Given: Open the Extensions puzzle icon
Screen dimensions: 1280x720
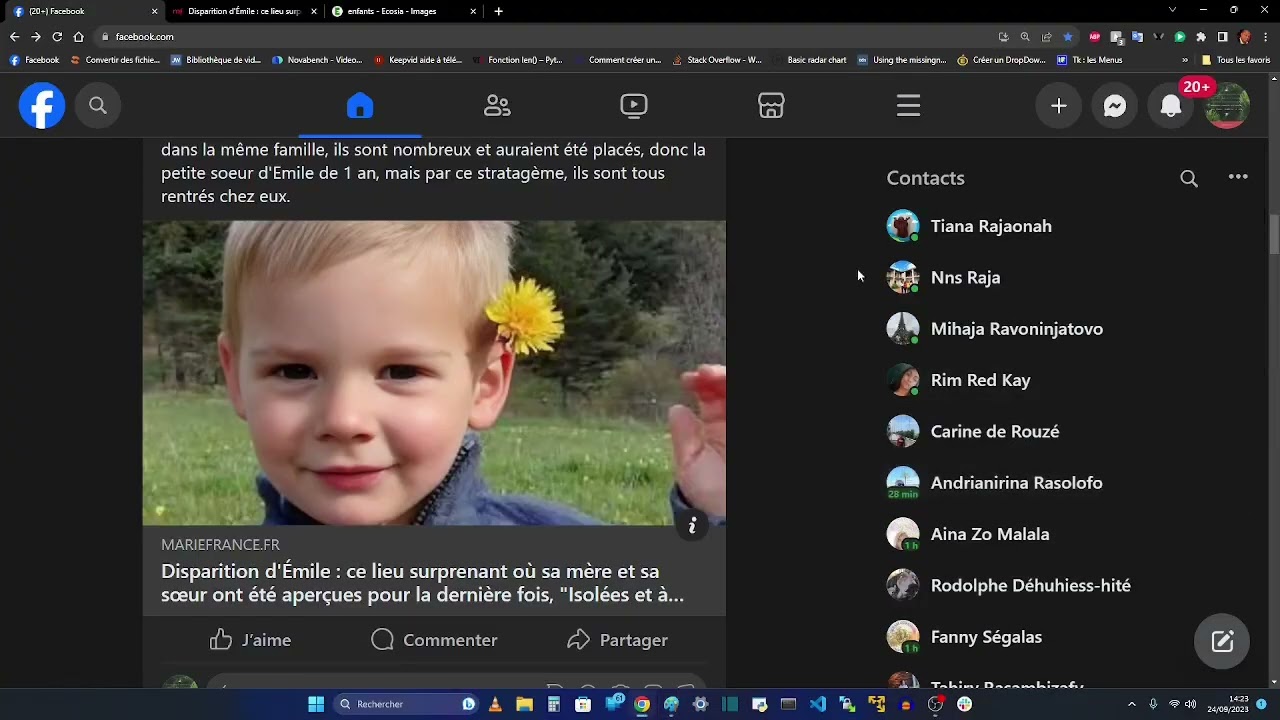Looking at the screenshot, I should [x=1201, y=37].
